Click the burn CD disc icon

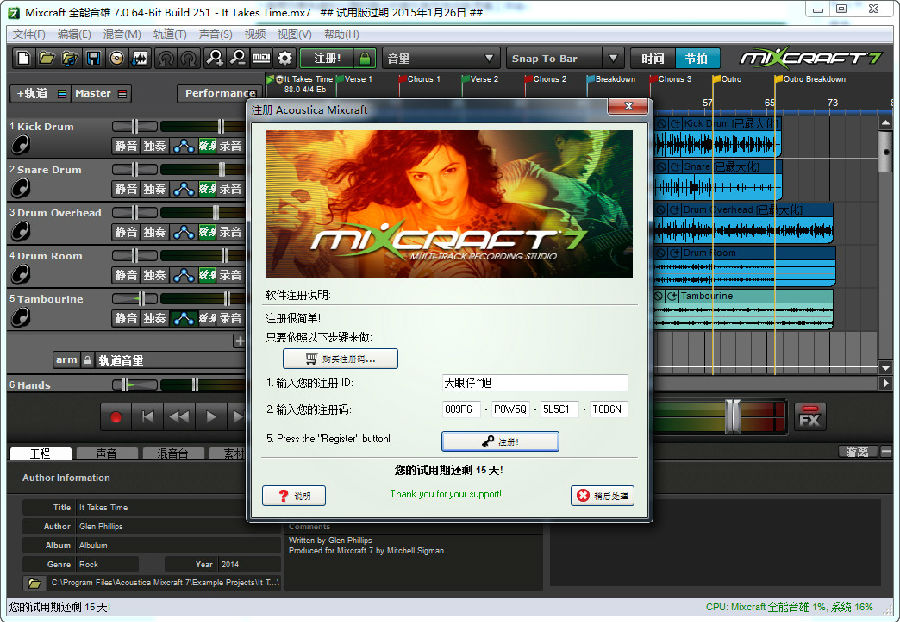(117, 58)
